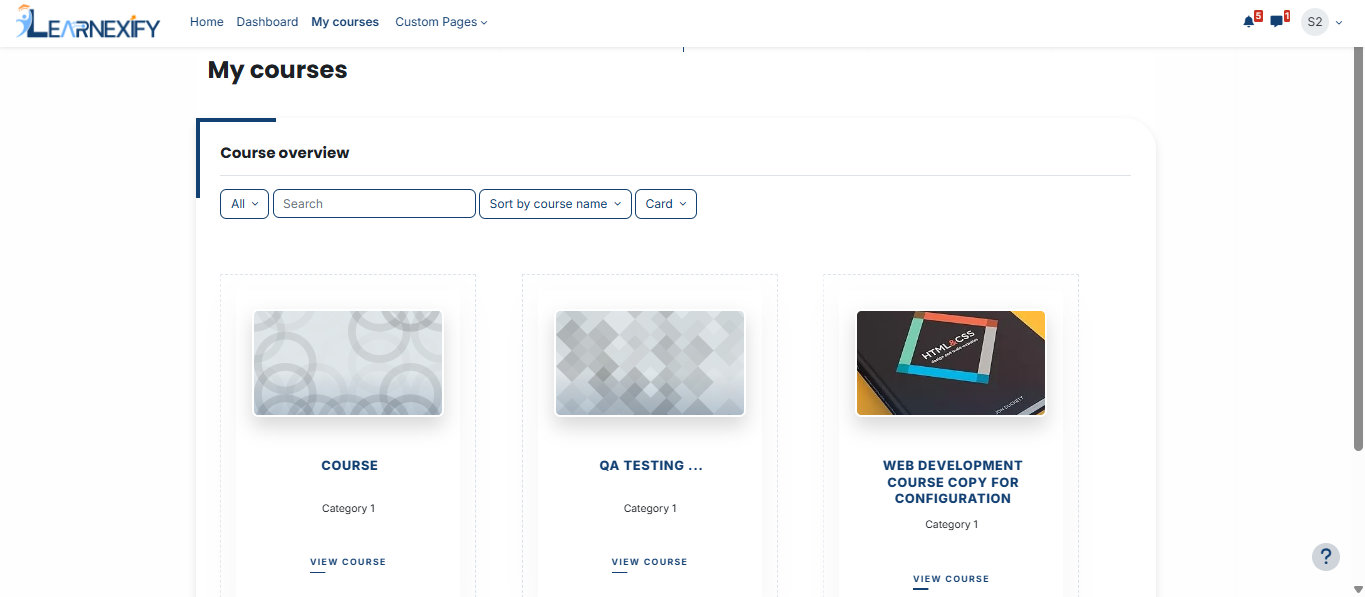
Task: Click the COURSE card circles thumbnail
Action: point(348,363)
